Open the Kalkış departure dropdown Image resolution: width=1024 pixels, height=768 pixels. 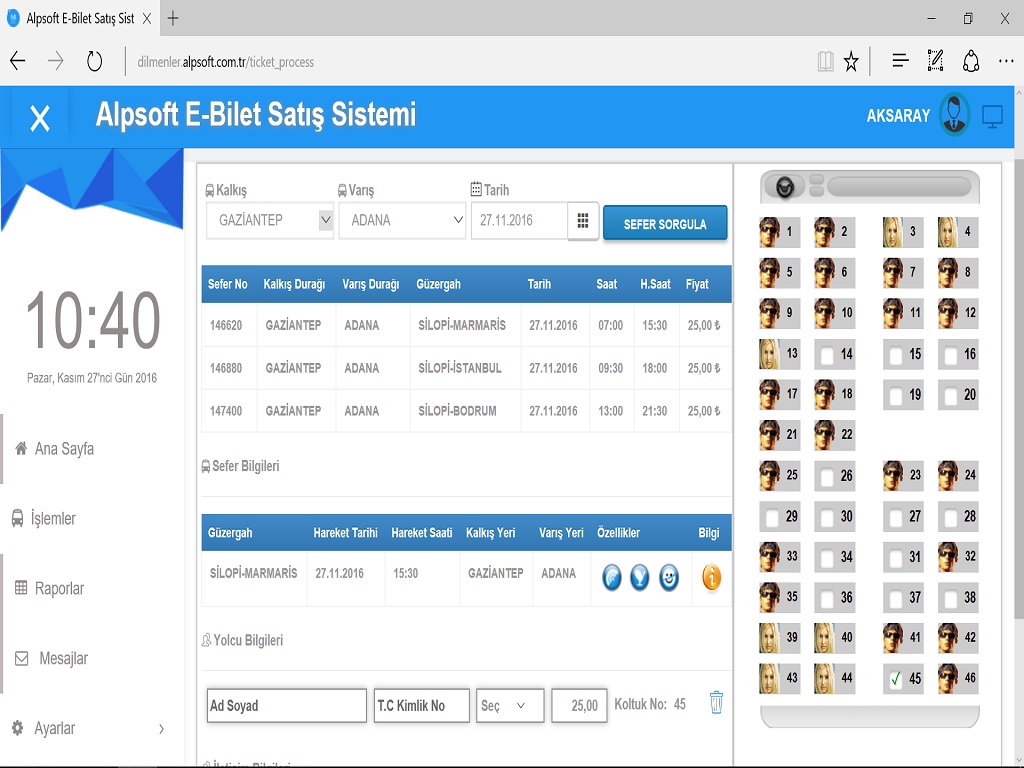click(x=270, y=221)
